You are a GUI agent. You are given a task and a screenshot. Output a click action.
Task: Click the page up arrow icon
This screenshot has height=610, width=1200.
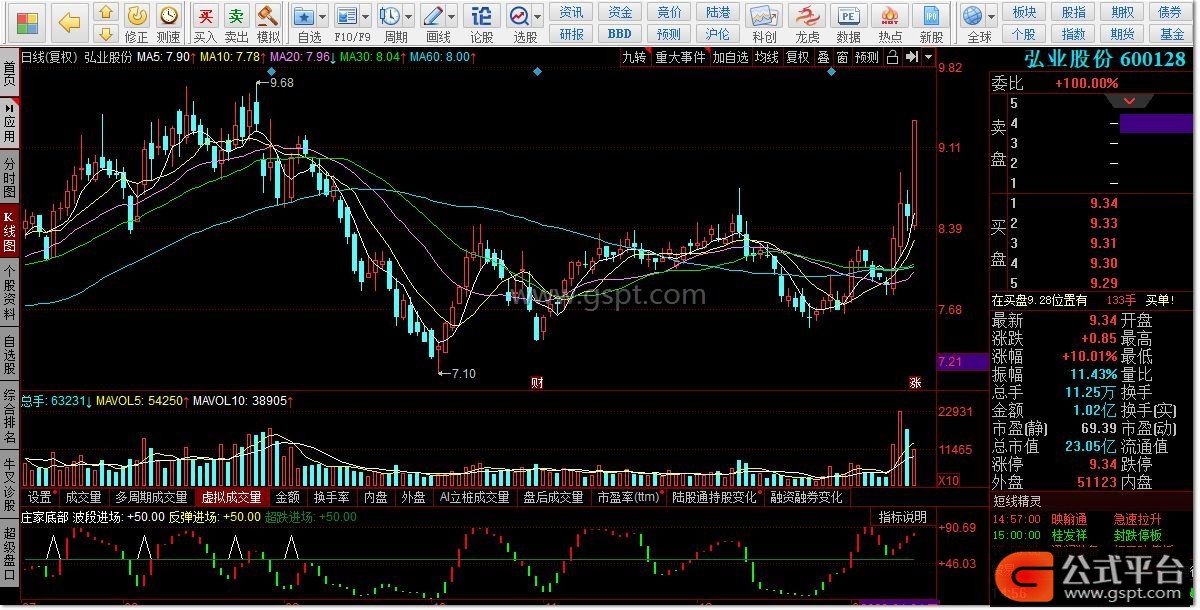click(x=107, y=13)
